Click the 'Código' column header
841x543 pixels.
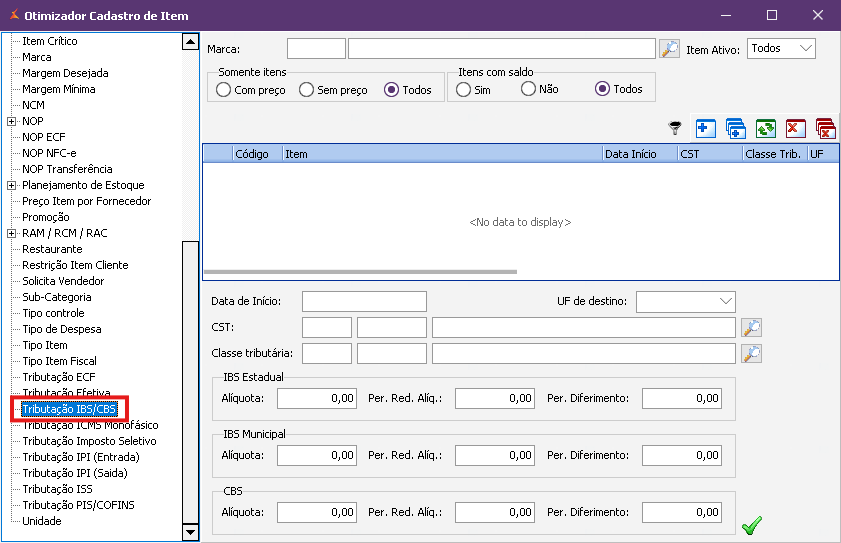[251, 154]
